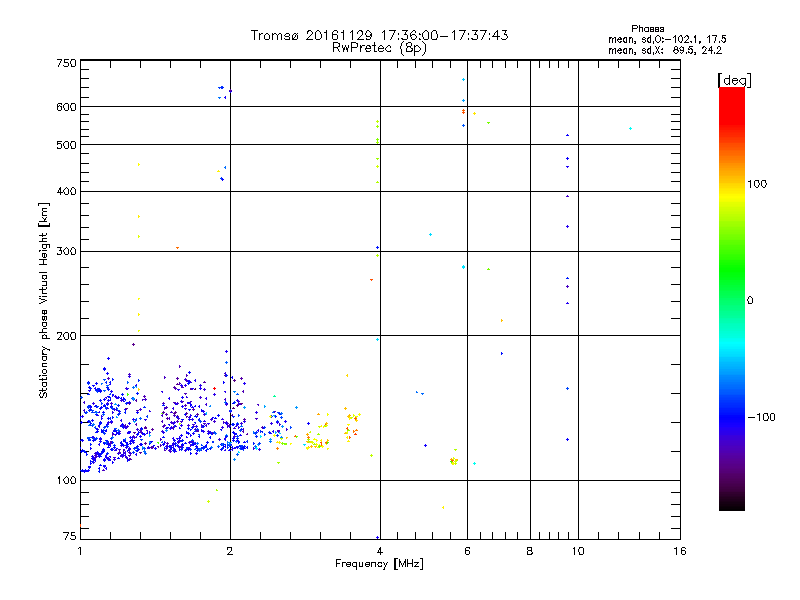Screen dimensions: 800x600
Task: Click the x-axis '8' tick label
Action: click(x=530, y=551)
